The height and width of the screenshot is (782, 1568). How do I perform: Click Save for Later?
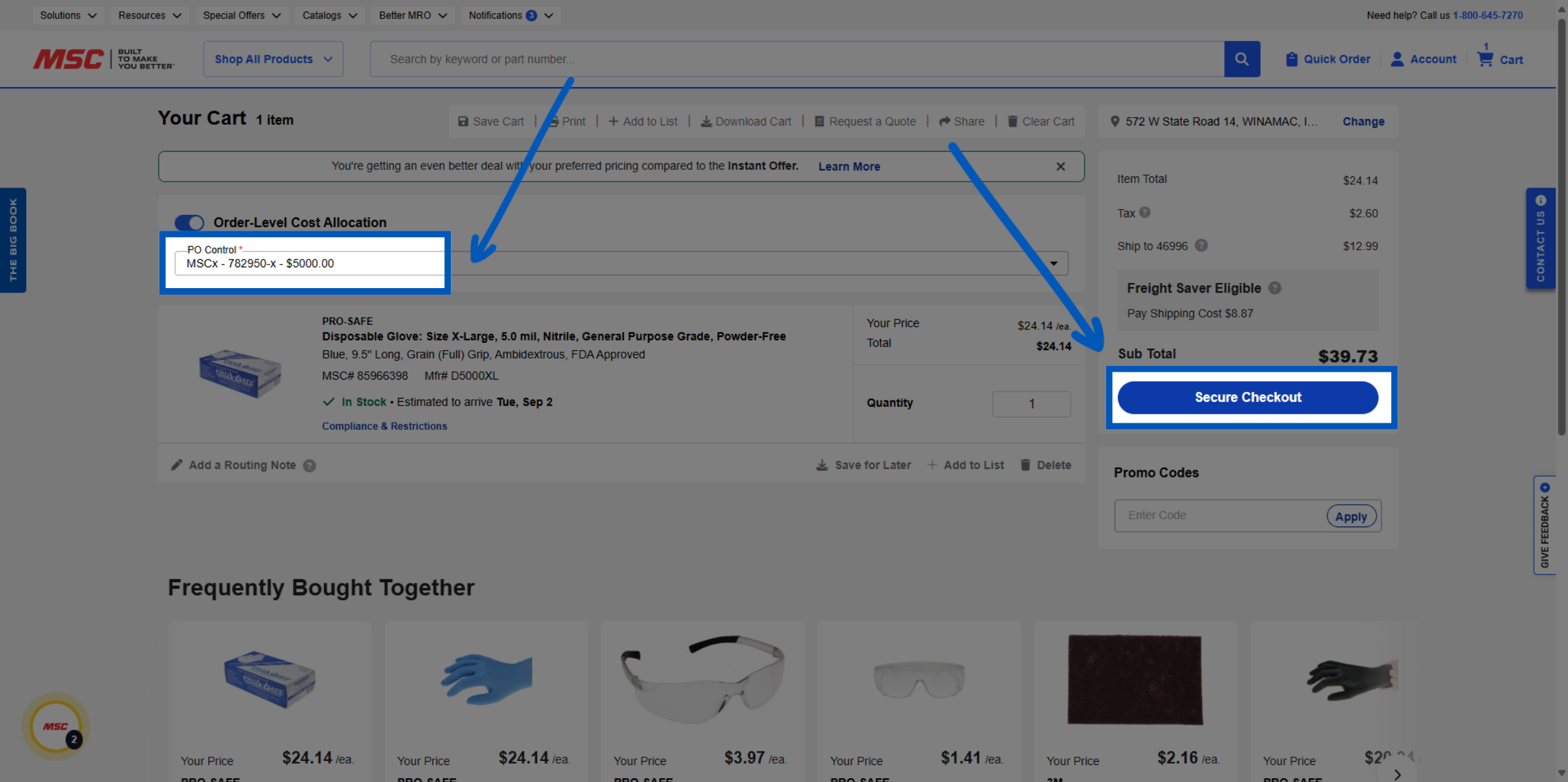click(x=863, y=465)
